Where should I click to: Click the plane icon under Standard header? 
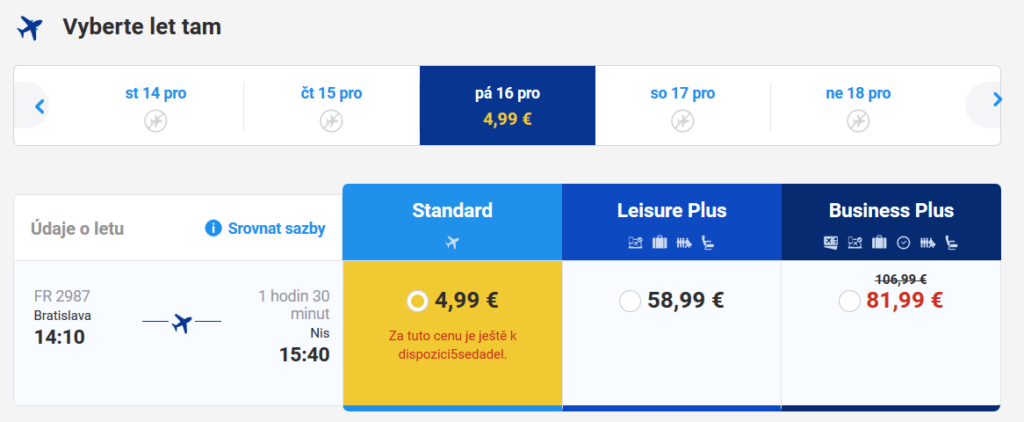click(x=453, y=243)
